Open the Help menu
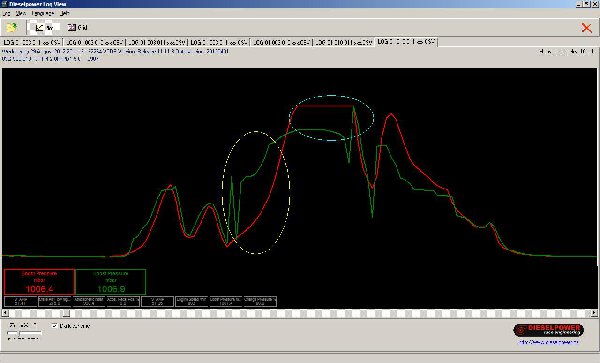The height and width of the screenshot is (363, 600). click(64, 13)
